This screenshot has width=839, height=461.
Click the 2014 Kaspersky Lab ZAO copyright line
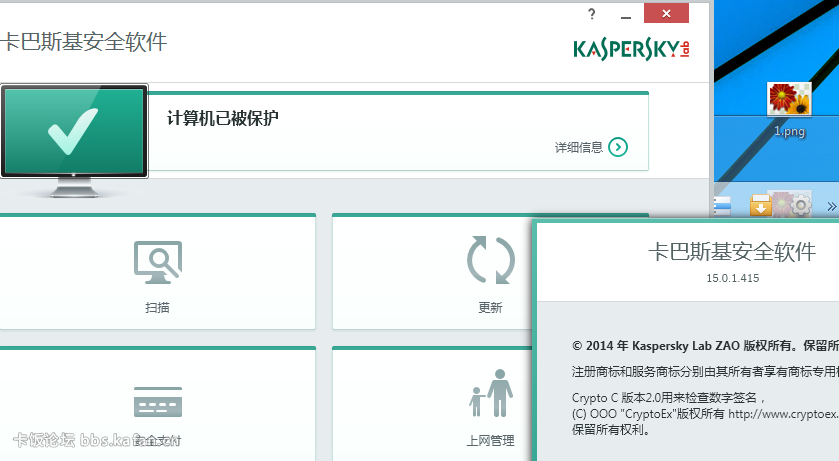point(705,345)
